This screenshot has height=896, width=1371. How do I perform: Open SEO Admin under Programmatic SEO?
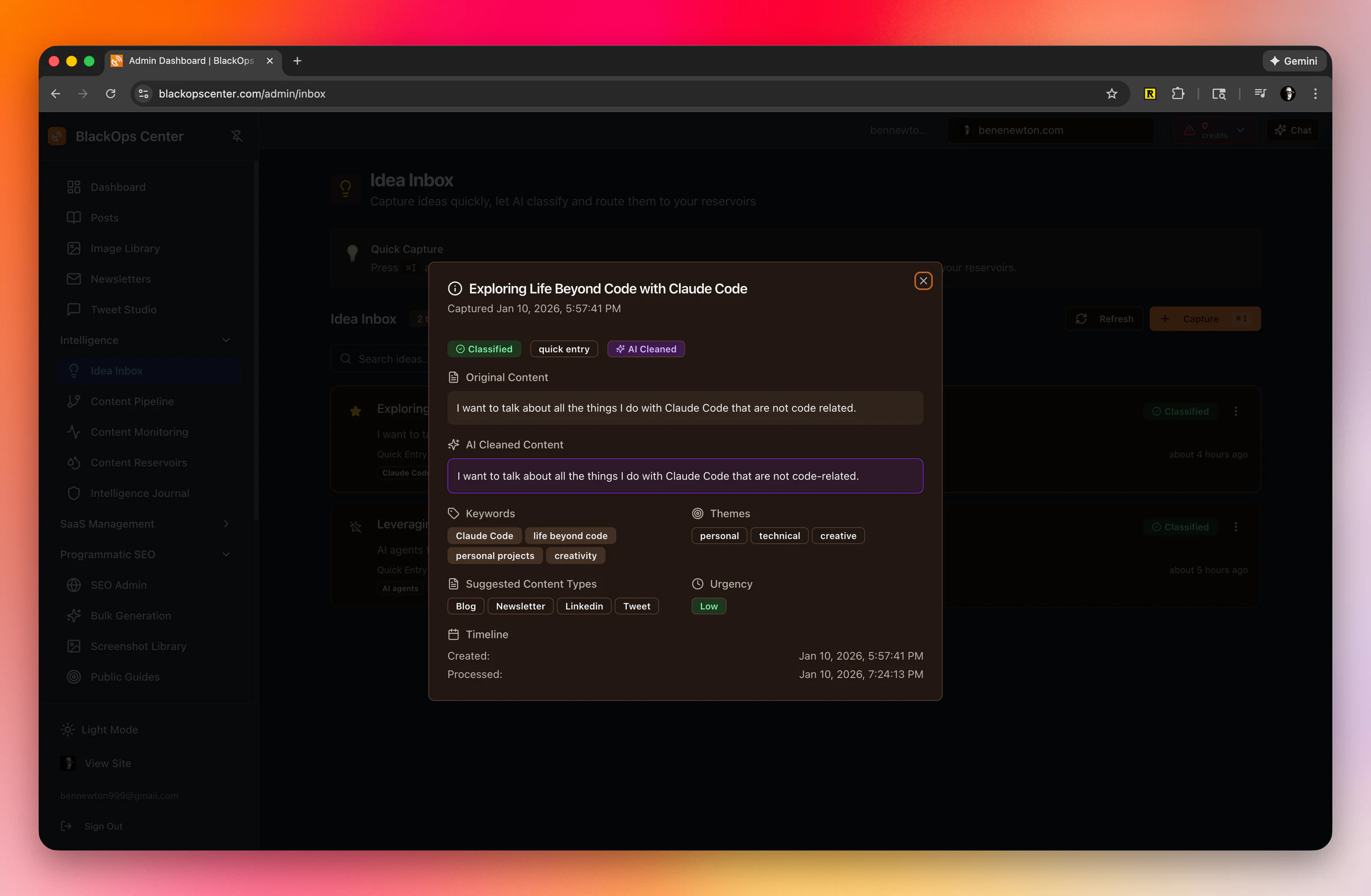[x=119, y=584]
